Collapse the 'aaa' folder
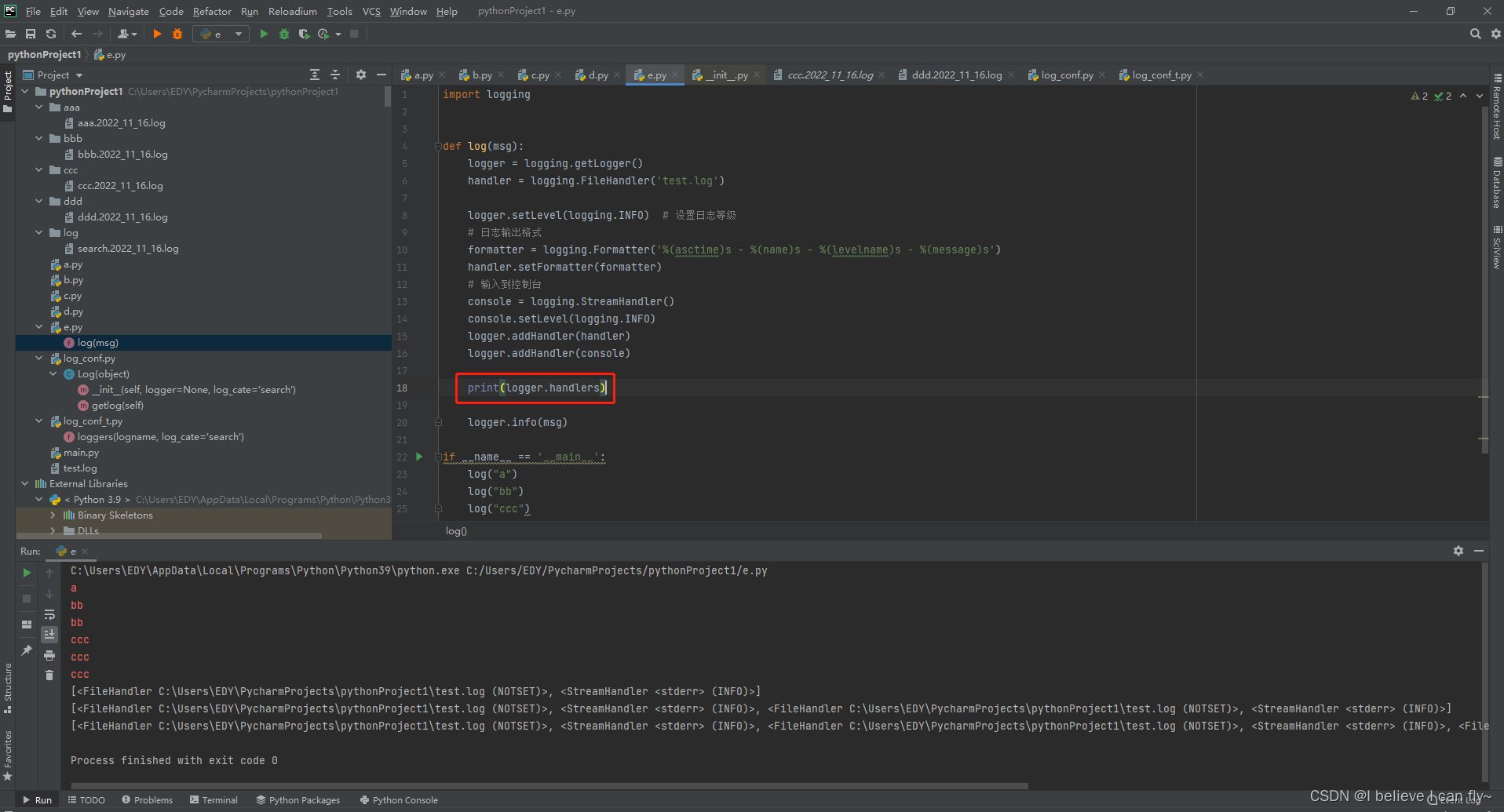1504x812 pixels. (39, 107)
